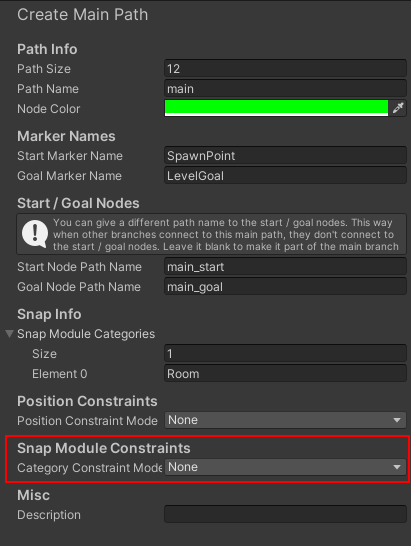Click the eyedropper icon beside Node Color
411x546 pixels.
click(398, 108)
